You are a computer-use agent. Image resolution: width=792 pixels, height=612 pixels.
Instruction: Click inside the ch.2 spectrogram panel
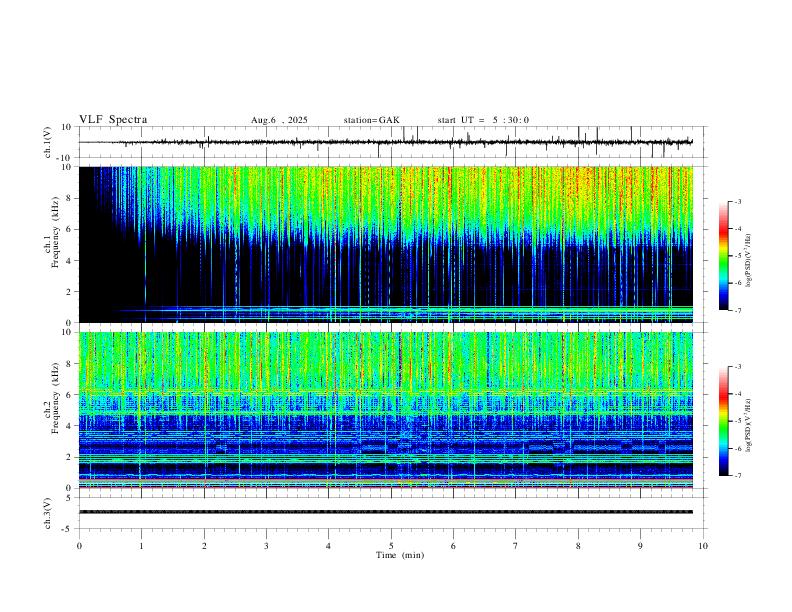point(386,410)
